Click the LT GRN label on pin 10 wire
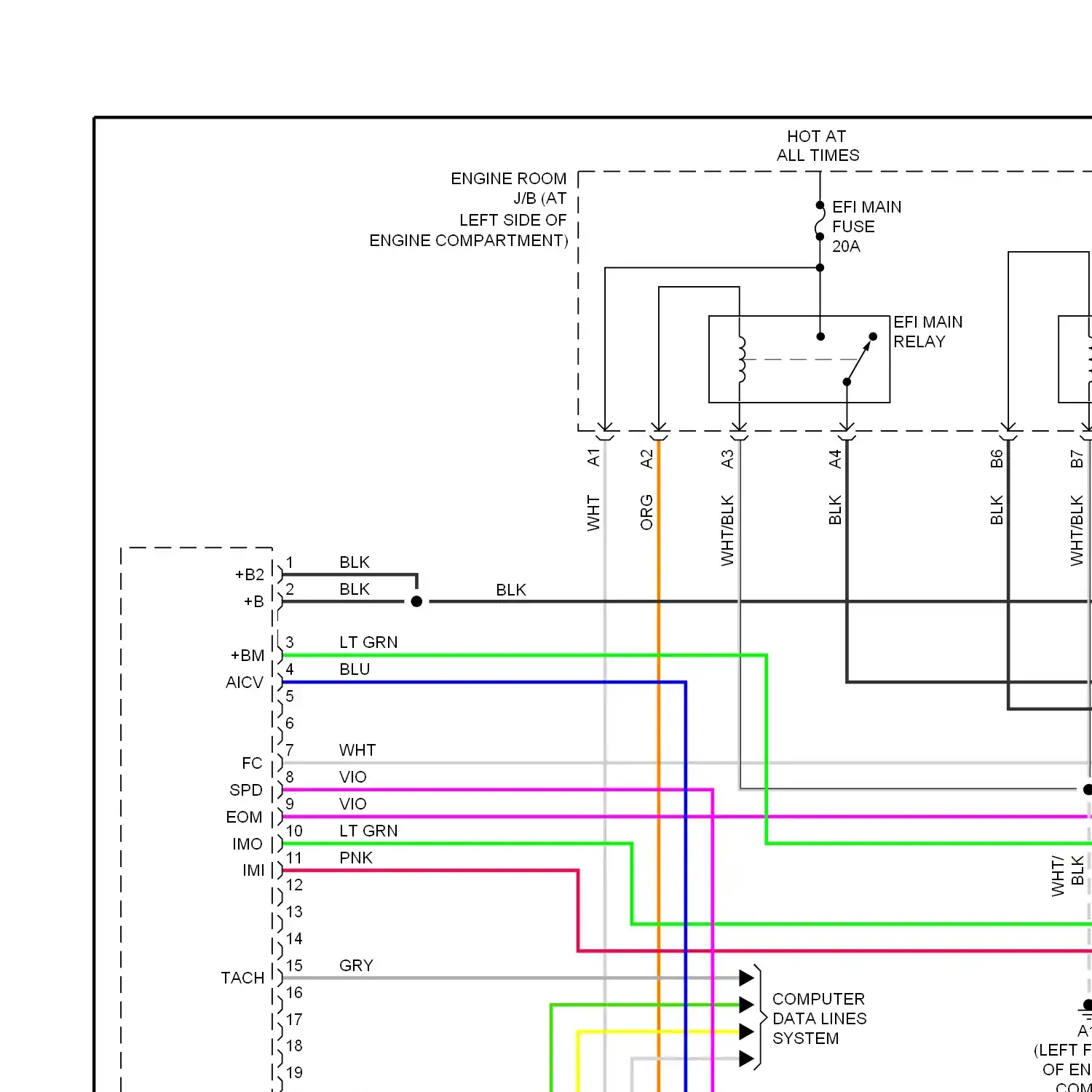This screenshot has height=1092, width=1092. coord(368,831)
